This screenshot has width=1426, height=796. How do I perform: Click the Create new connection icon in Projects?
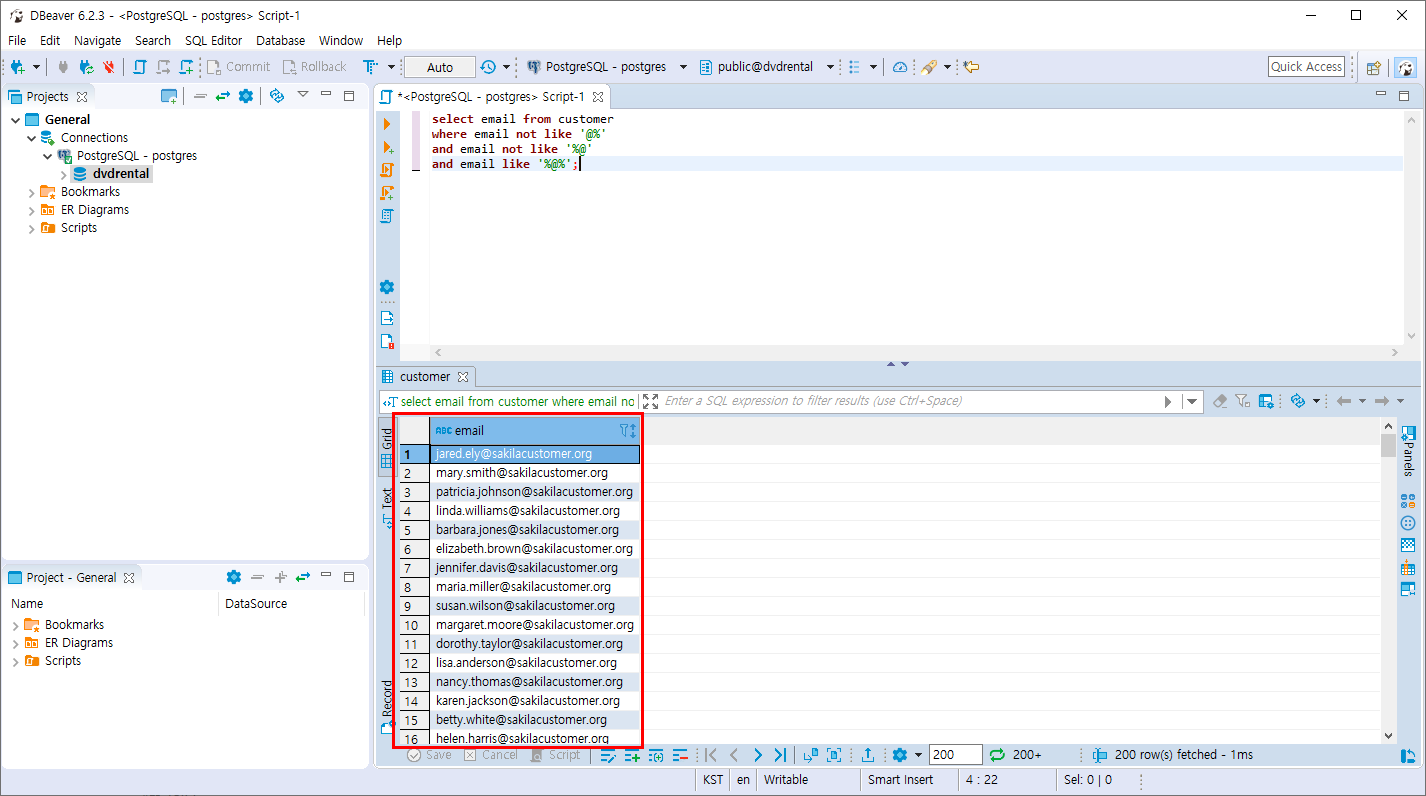click(170, 96)
